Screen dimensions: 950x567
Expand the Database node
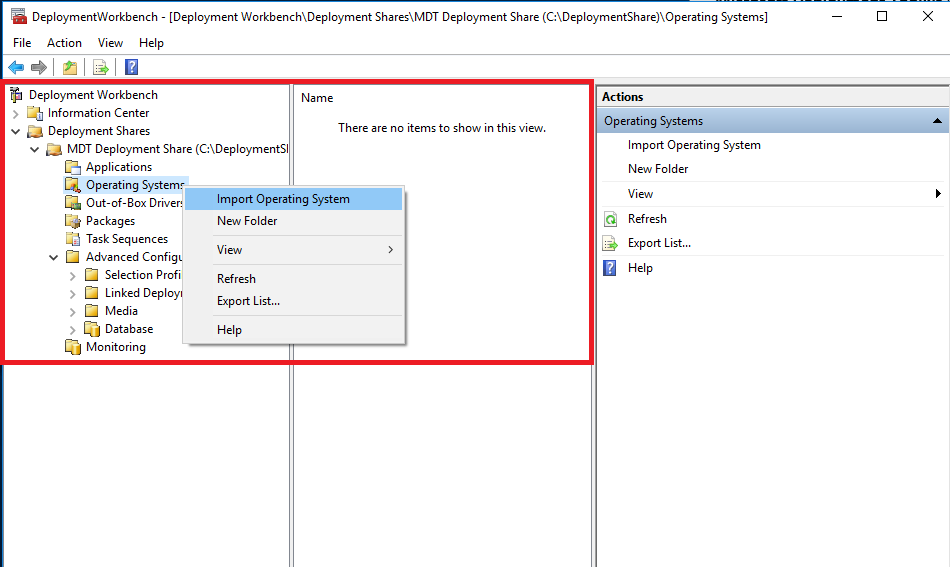[73, 330]
